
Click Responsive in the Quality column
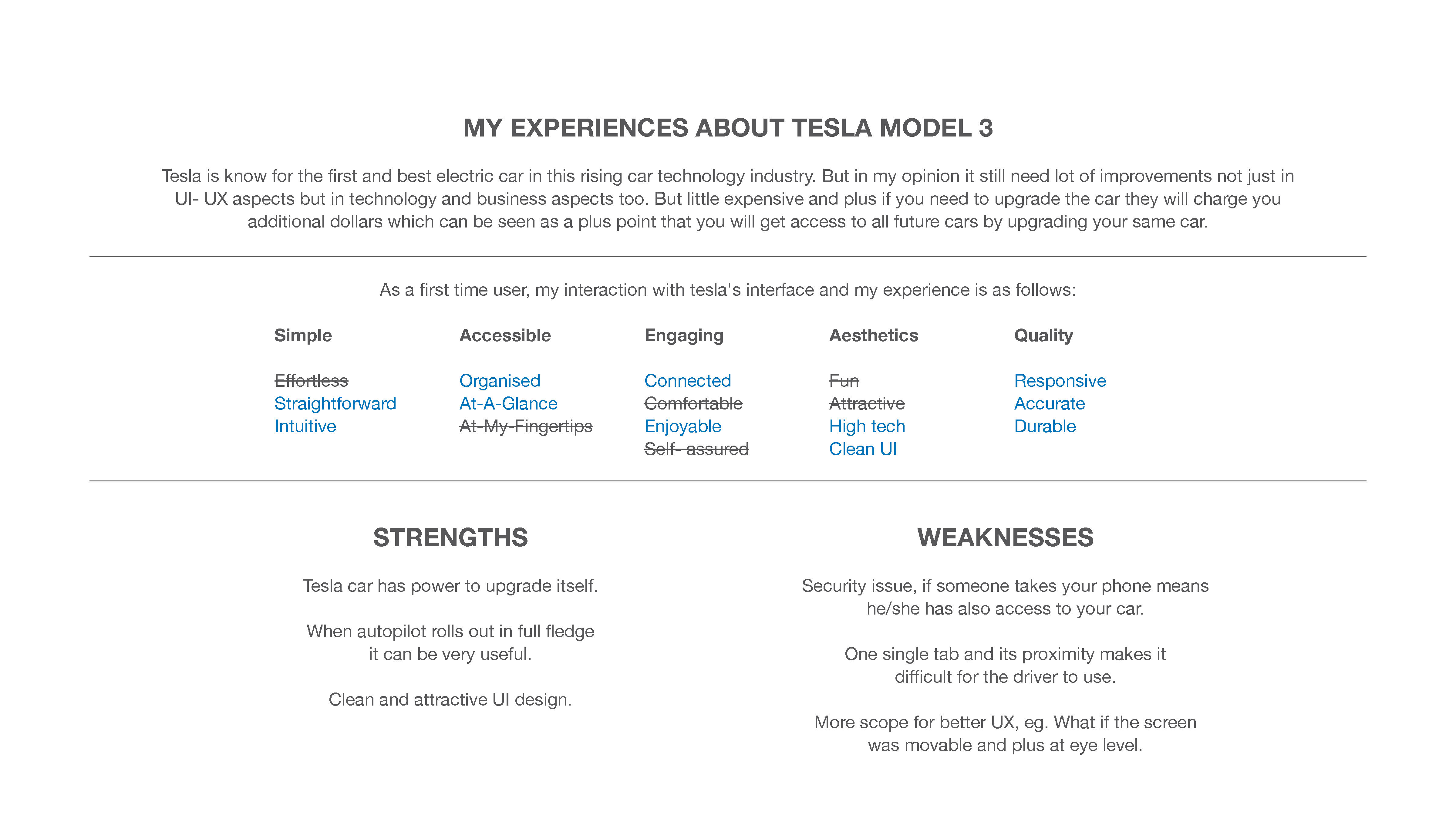[x=1060, y=381]
